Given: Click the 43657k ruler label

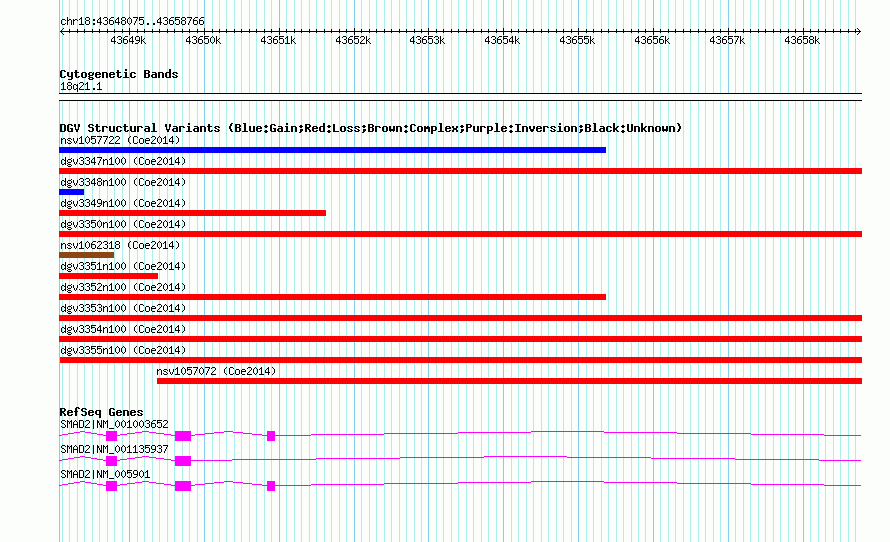Looking at the screenshot, I should tap(727, 40).
